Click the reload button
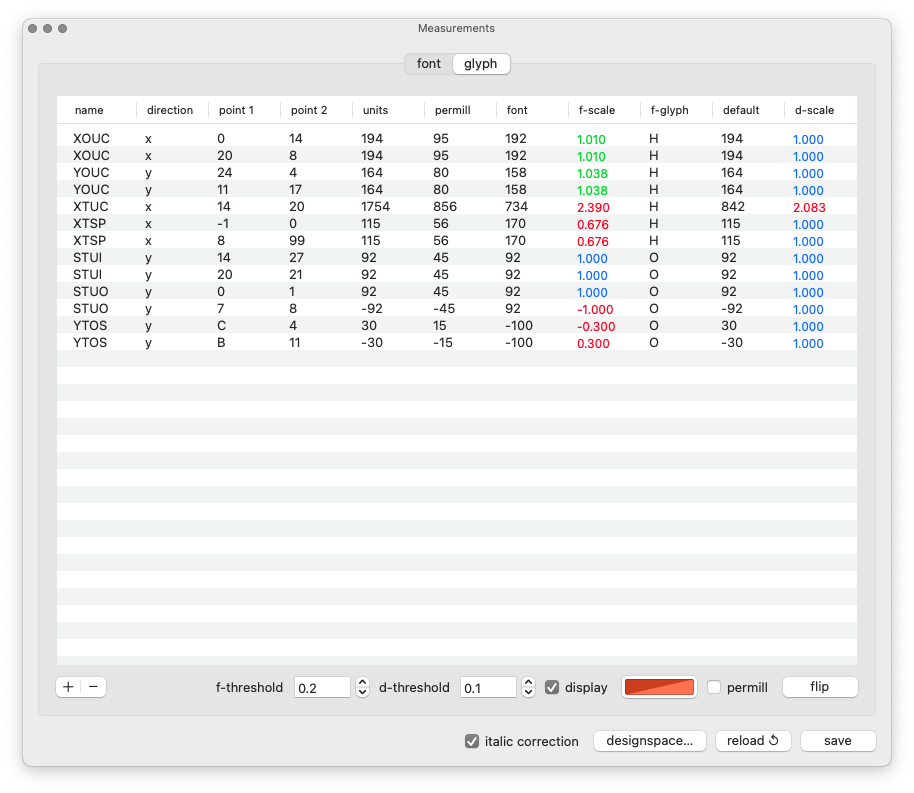The width and height of the screenshot is (914, 793). tap(753, 741)
